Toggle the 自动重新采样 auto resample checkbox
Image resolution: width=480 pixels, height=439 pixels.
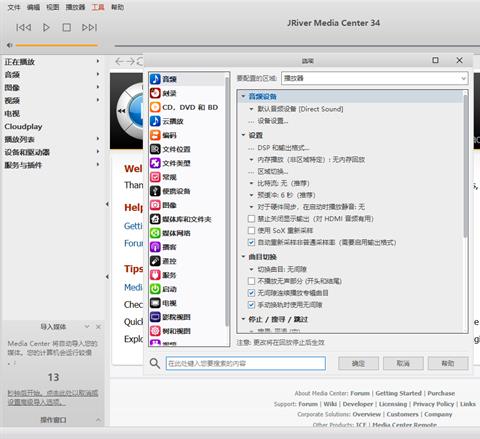252,242
